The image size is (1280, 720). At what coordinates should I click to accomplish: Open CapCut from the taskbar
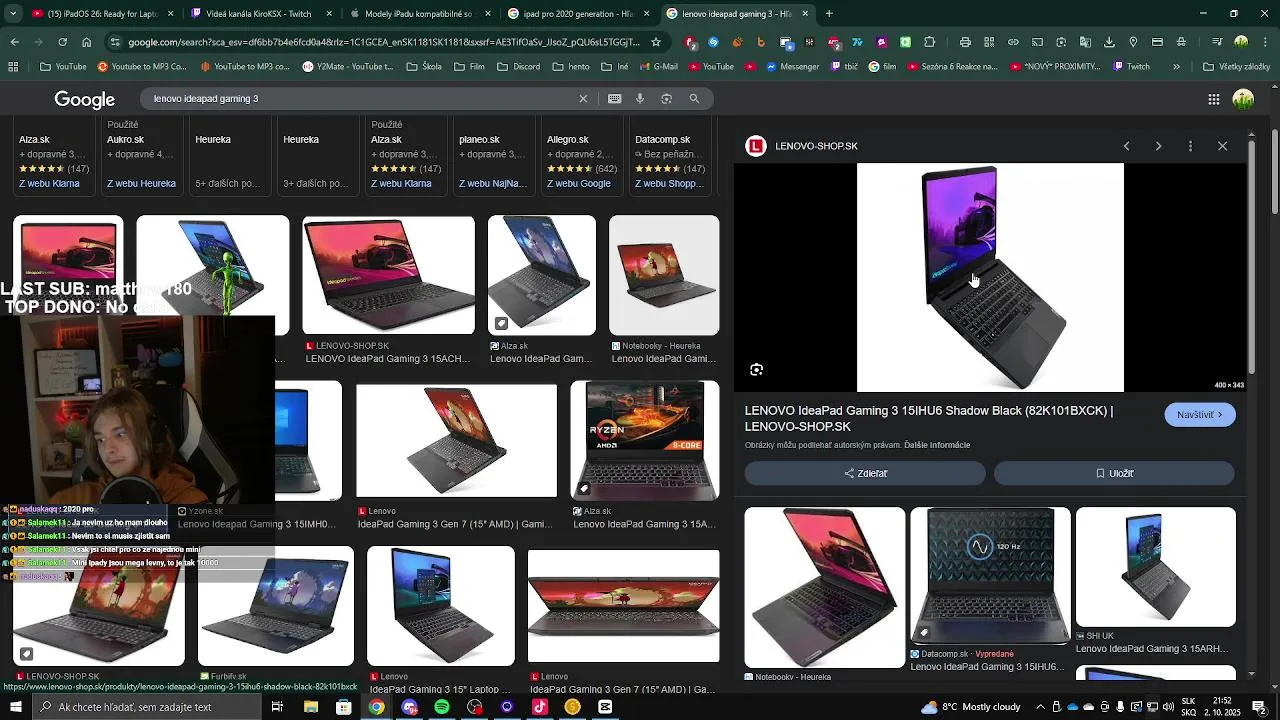coord(605,707)
